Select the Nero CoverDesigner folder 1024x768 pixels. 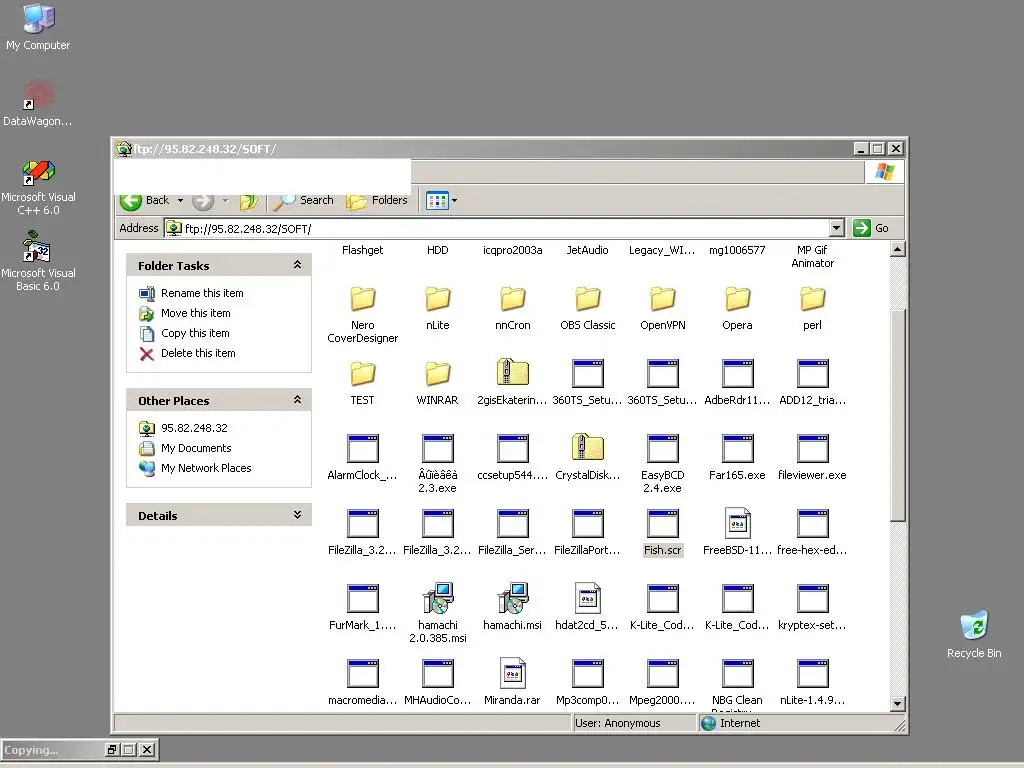point(362,314)
